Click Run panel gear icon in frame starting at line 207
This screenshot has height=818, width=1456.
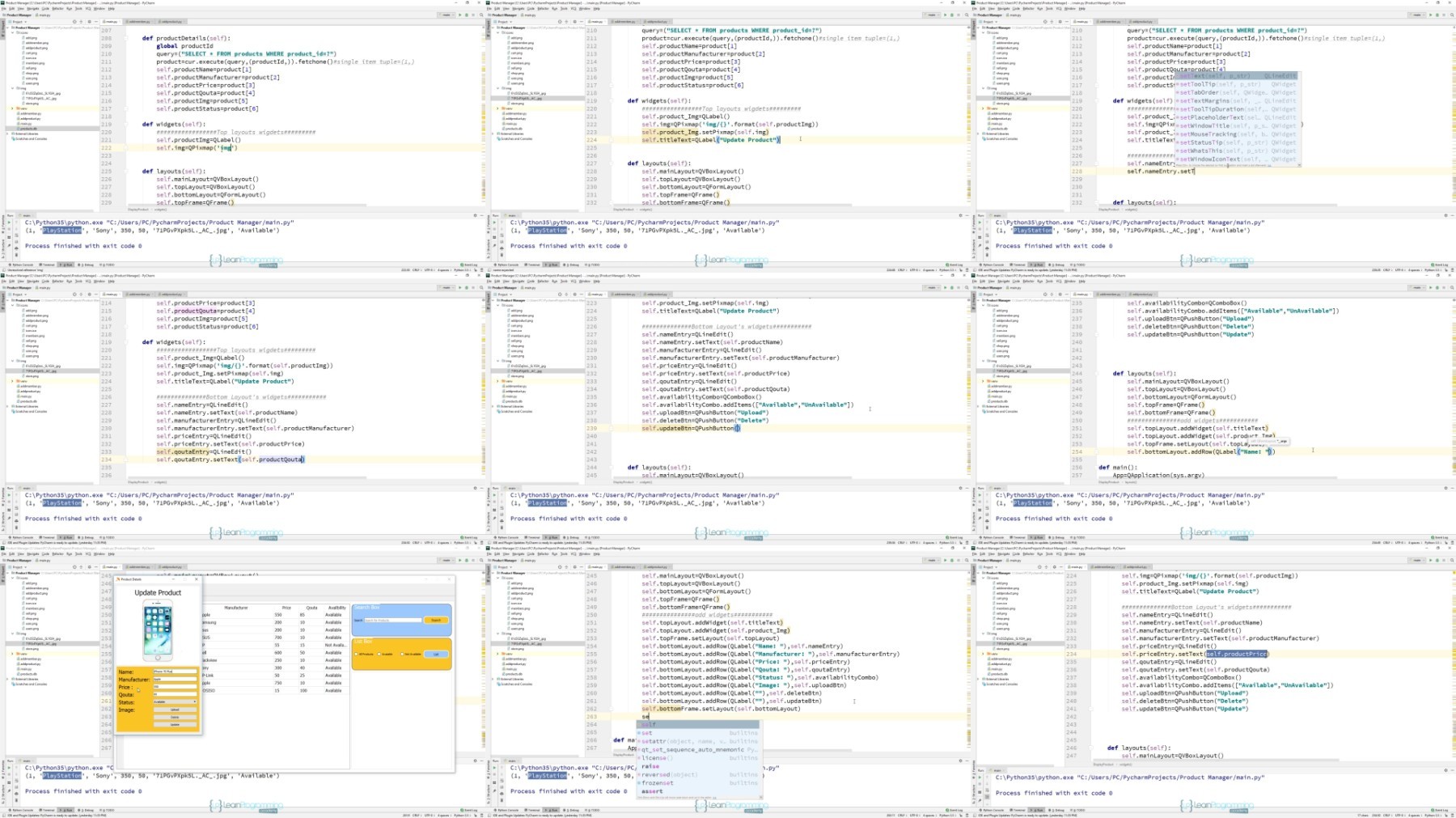[x=475, y=215]
